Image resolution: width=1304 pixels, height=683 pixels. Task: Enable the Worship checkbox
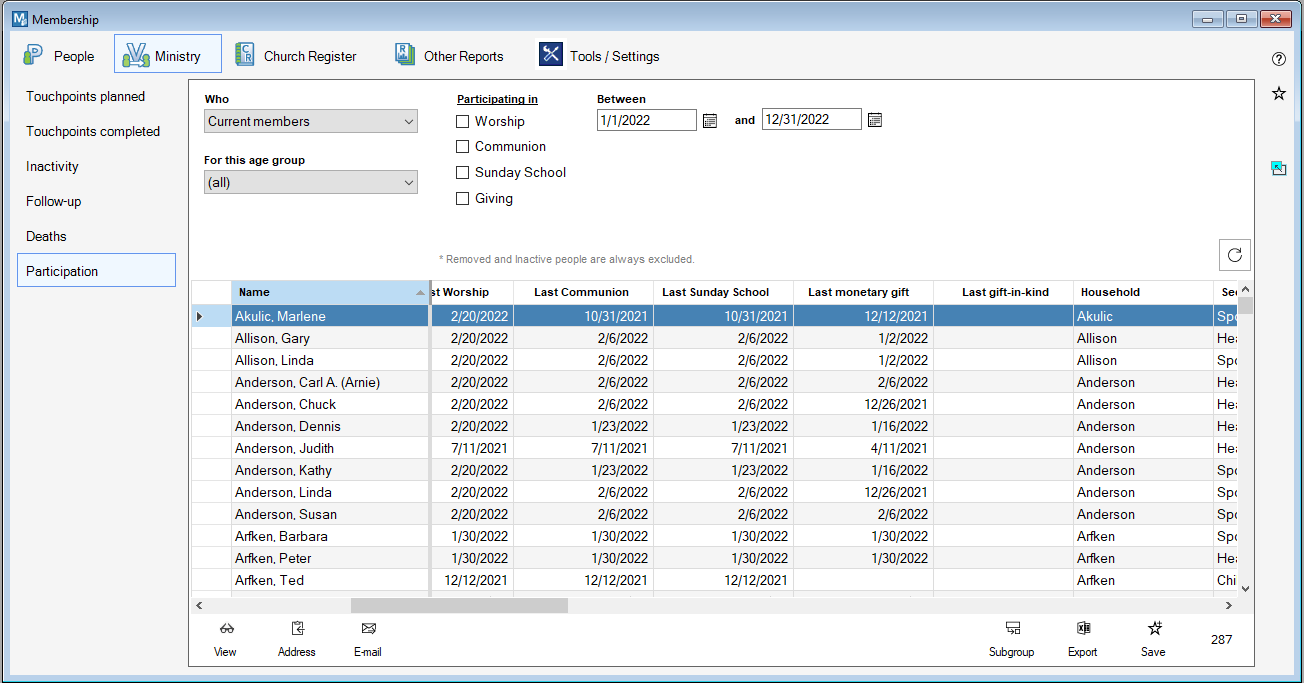tap(463, 122)
